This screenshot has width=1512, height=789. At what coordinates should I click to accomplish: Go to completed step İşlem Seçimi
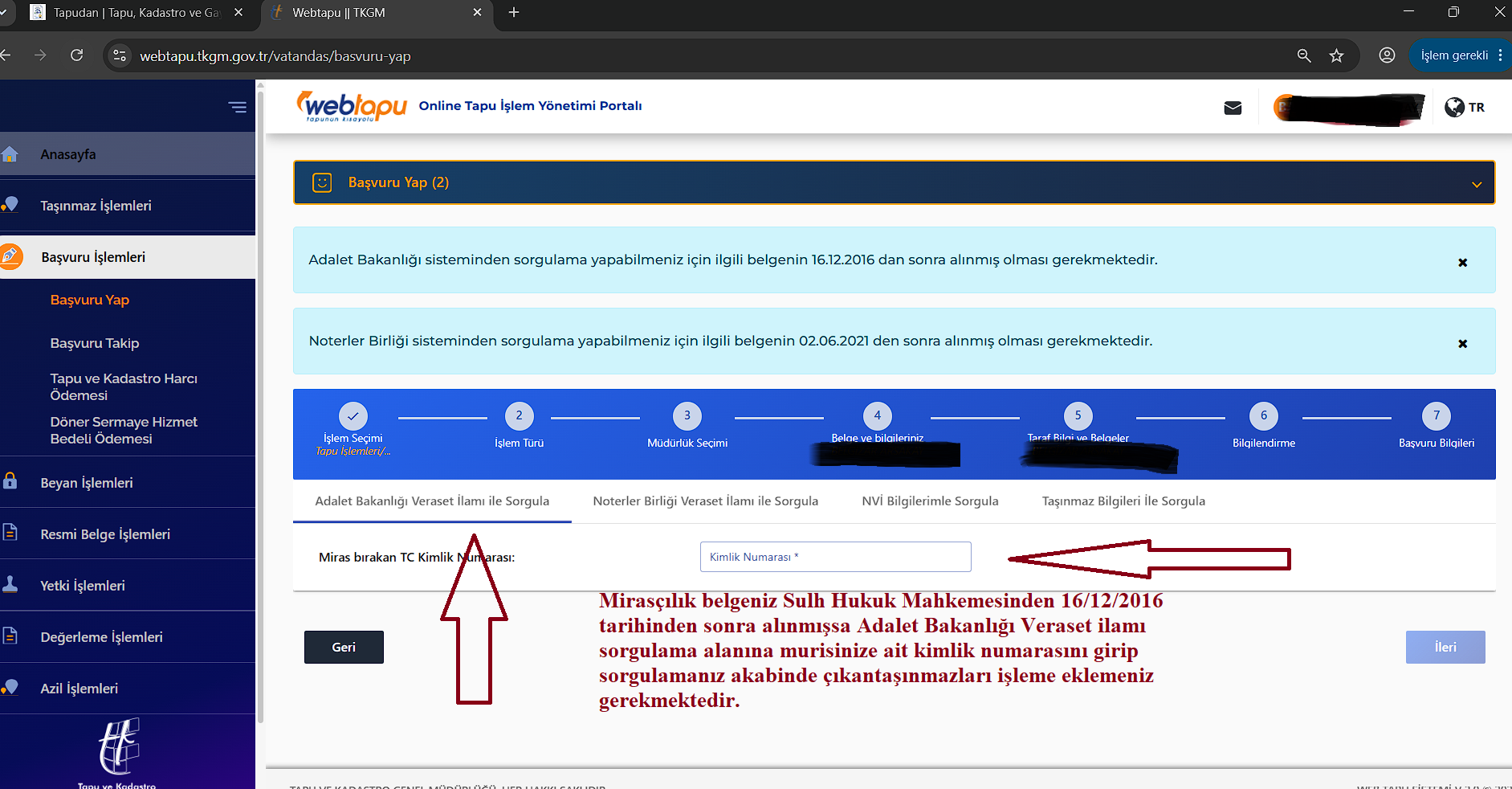pos(353,430)
